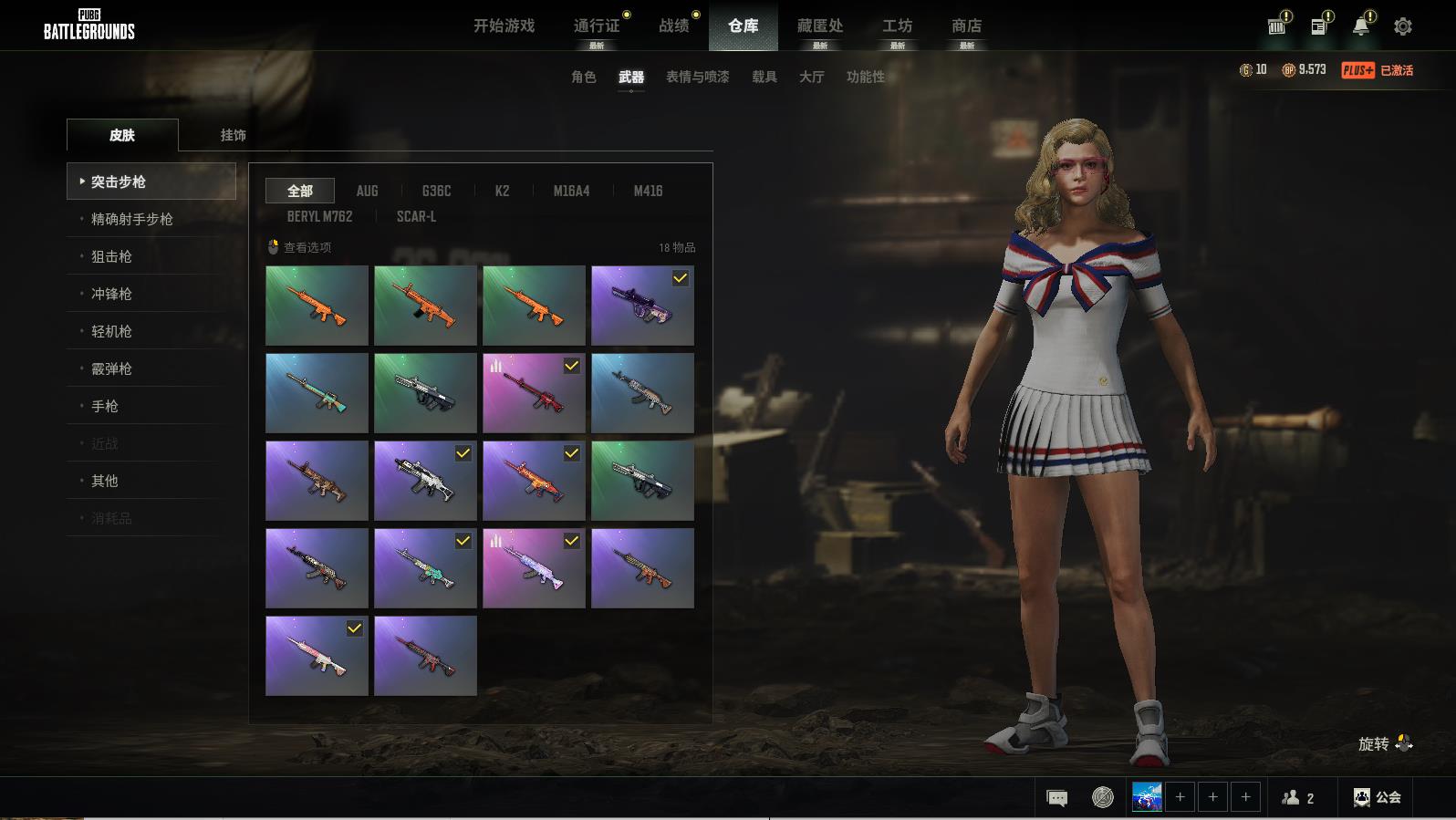1456x820 pixels.
Task: Switch to 武器 weapon sub-tab
Action: pyautogui.click(x=631, y=78)
